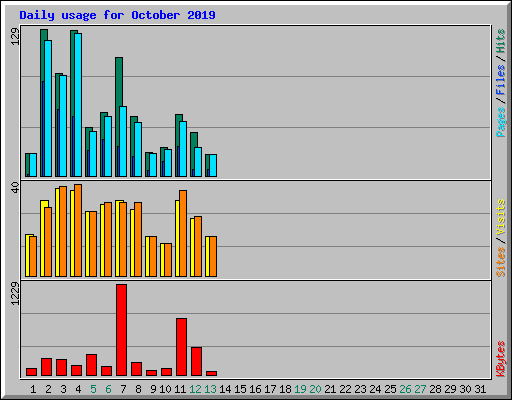Click the red KBytes bar for day 12
The image size is (512, 400).
196,362
